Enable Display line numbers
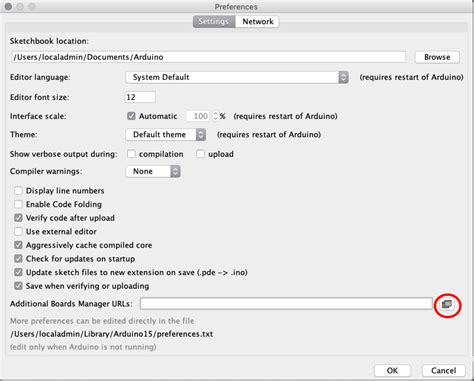Viewport: 474px width, 381px height. 18,191
